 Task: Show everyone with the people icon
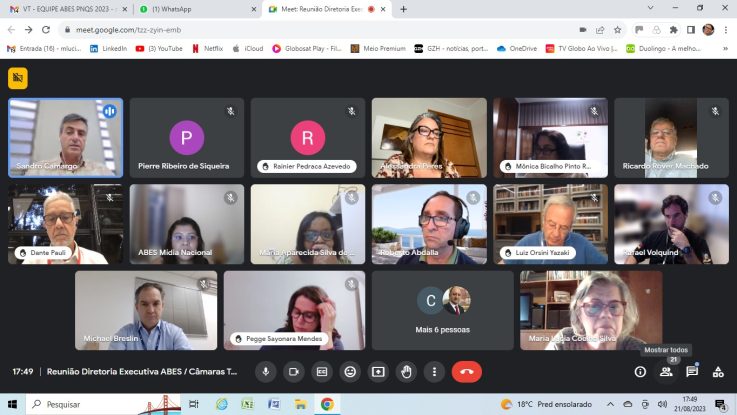click(666, 371)
